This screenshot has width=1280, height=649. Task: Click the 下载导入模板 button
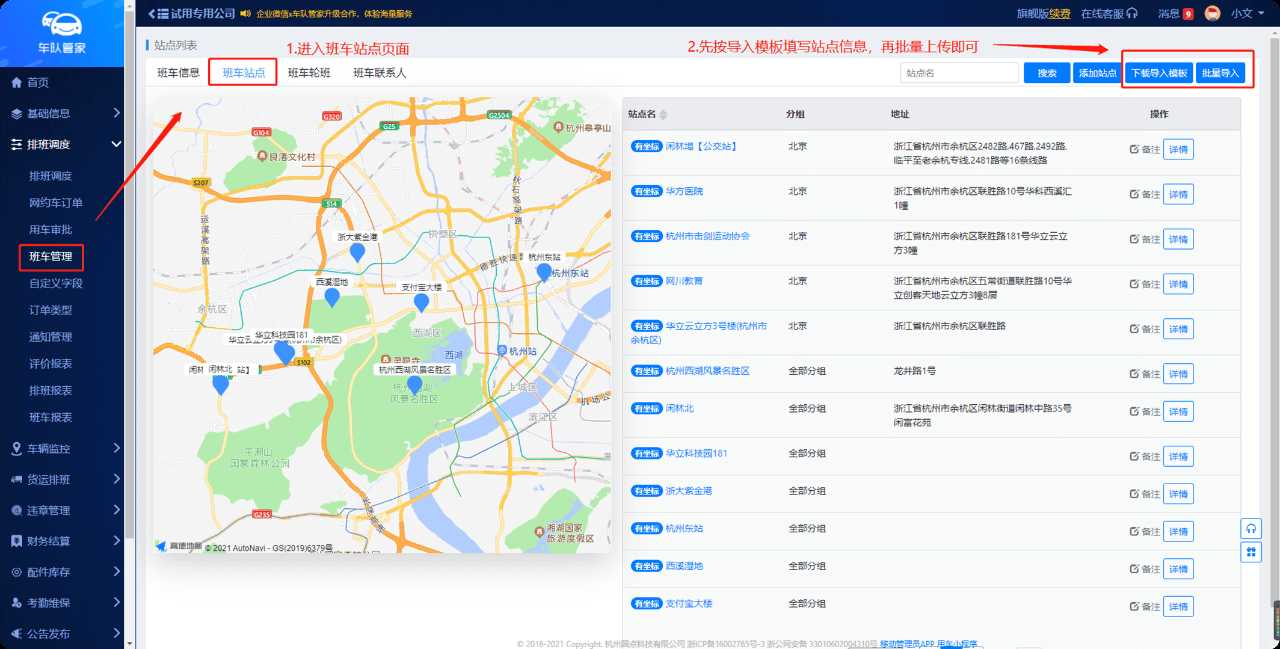pyautogui.click(x=1158, y=73)
